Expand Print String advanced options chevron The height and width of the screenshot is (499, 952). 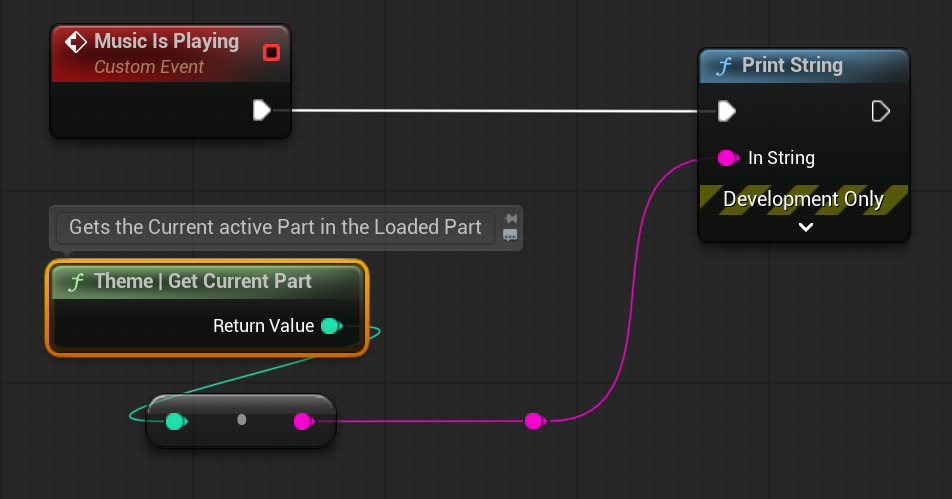(805, 227)
